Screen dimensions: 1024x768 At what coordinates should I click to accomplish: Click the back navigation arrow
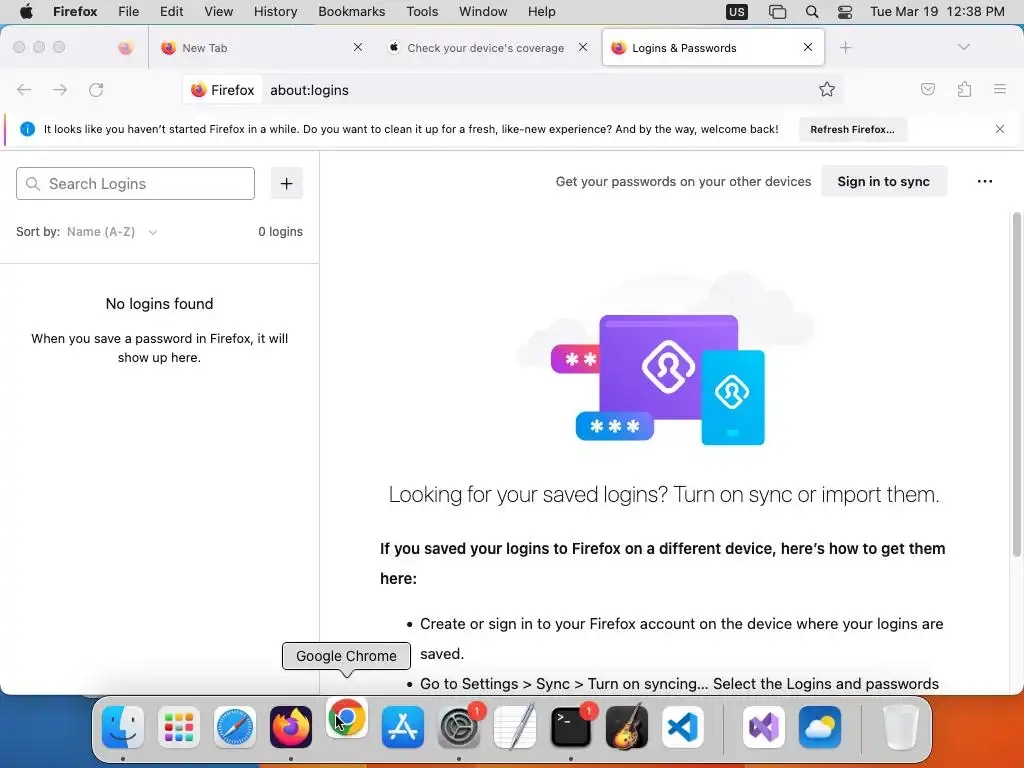tap(24, 89)
